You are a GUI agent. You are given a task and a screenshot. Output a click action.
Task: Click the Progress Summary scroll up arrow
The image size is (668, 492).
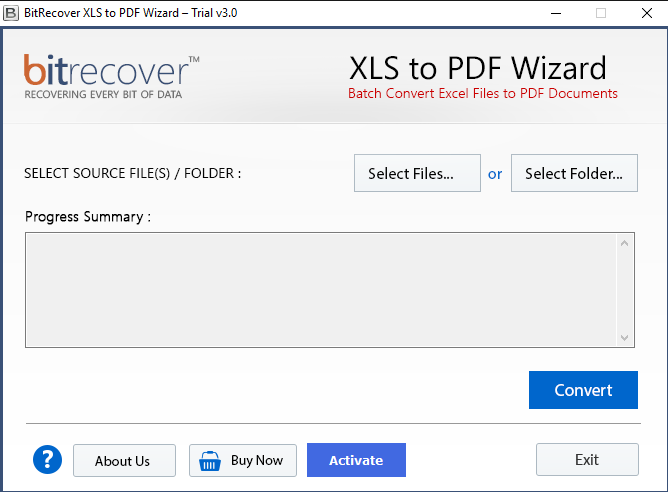point(625,243)
